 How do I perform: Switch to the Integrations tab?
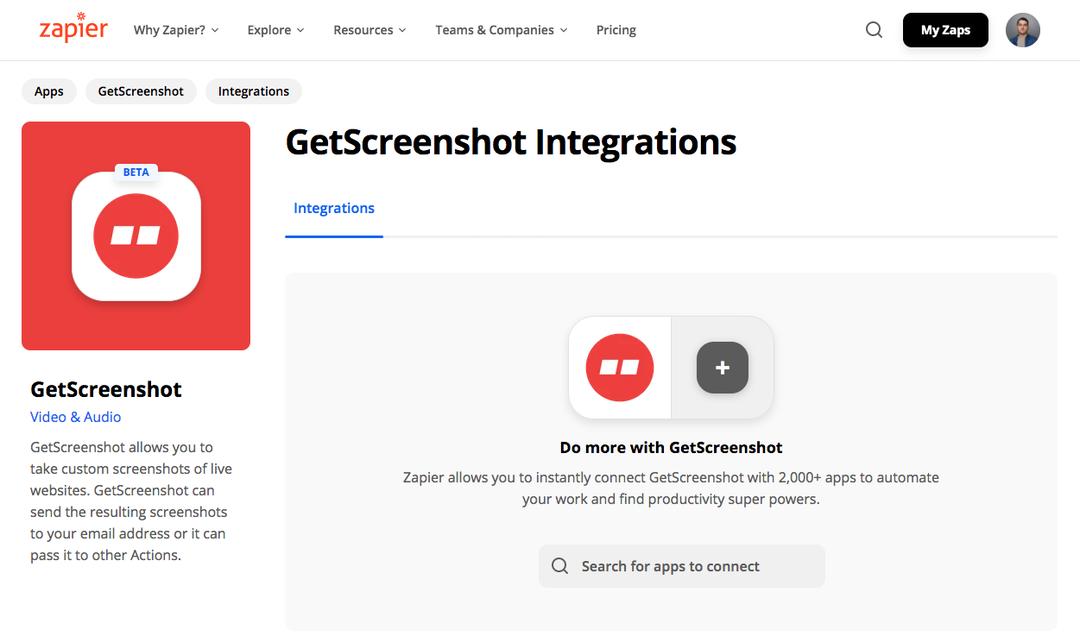point(333,208)
